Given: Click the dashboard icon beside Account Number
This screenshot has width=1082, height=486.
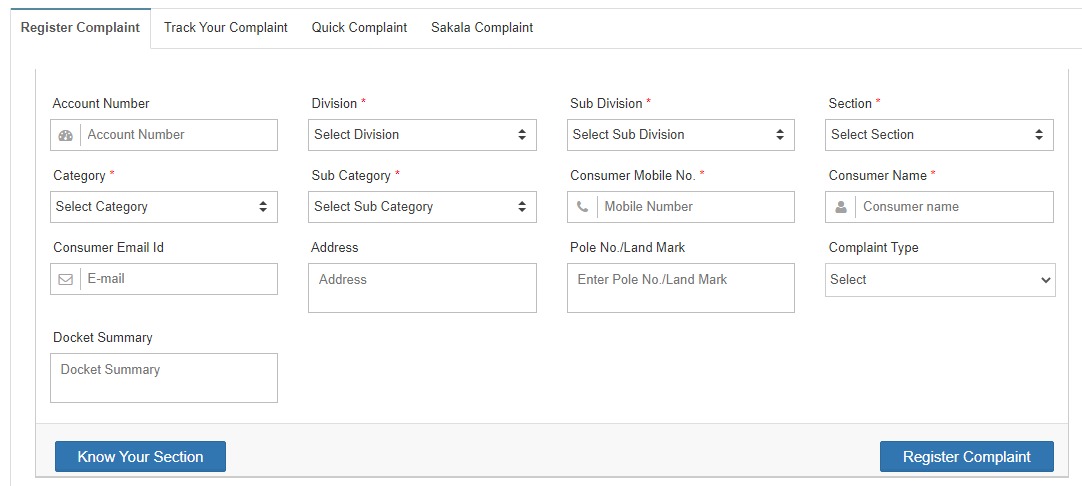Looking at the screenshot, I should click(66, 135).
